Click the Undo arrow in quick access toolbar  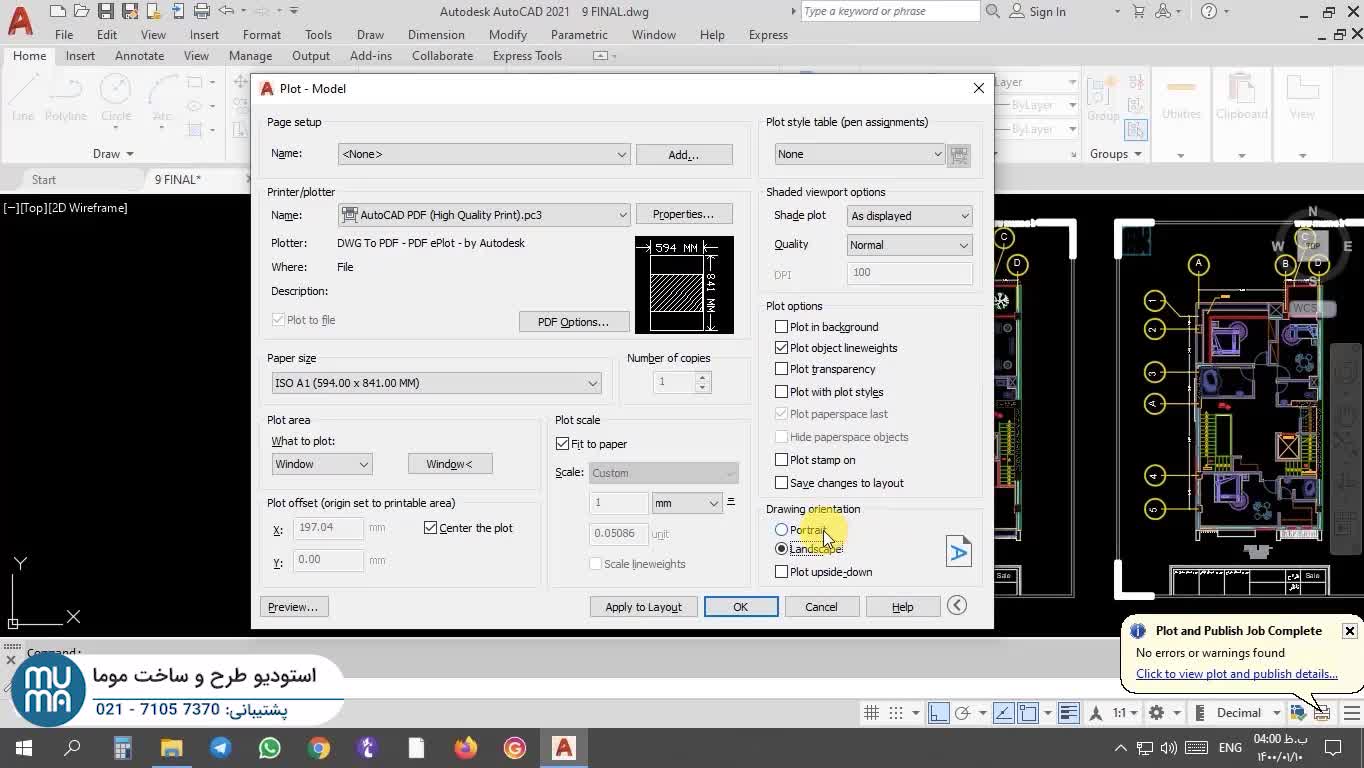[227, 11]
